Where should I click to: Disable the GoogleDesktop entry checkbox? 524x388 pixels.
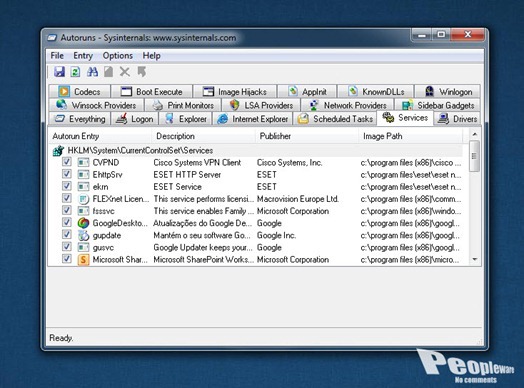tap(67, 222)
